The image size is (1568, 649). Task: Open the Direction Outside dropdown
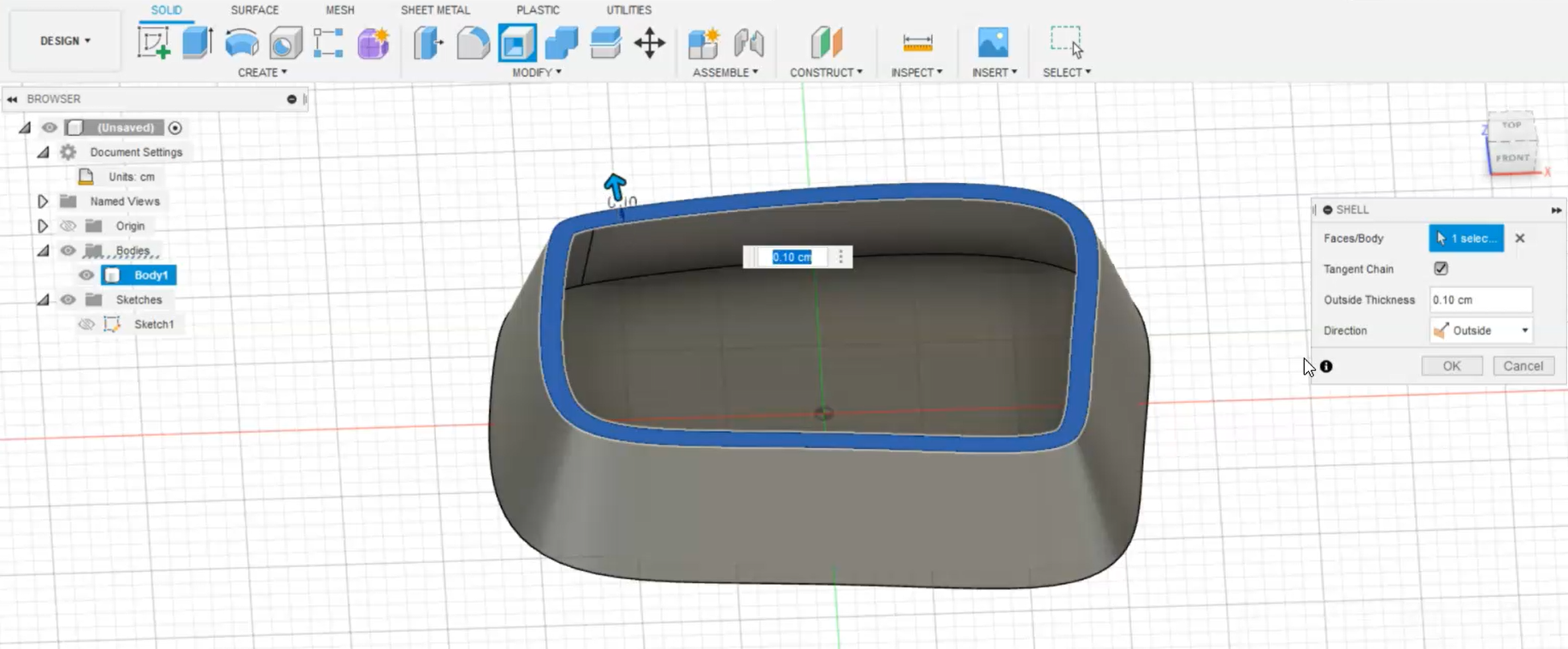tap(1481, 330)
